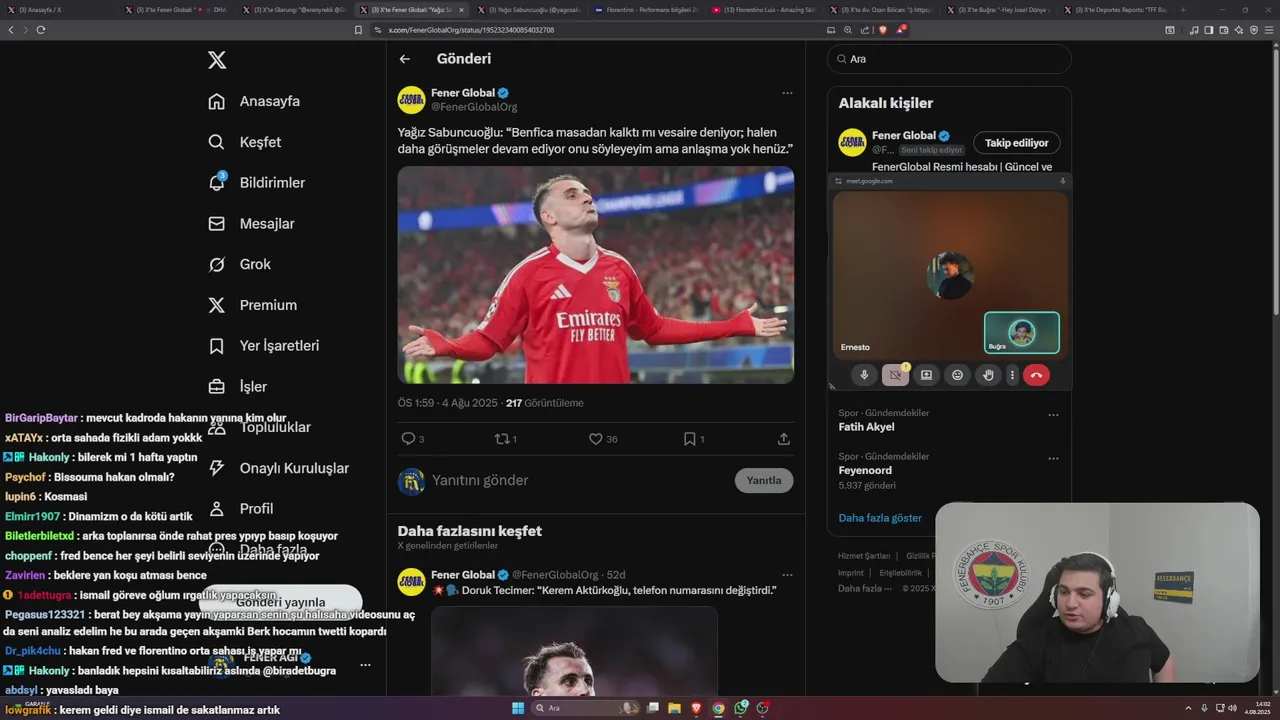Screen dimensions: 1280x720
Task: Raise hand in Google Meet overlay
Action: 989,375
